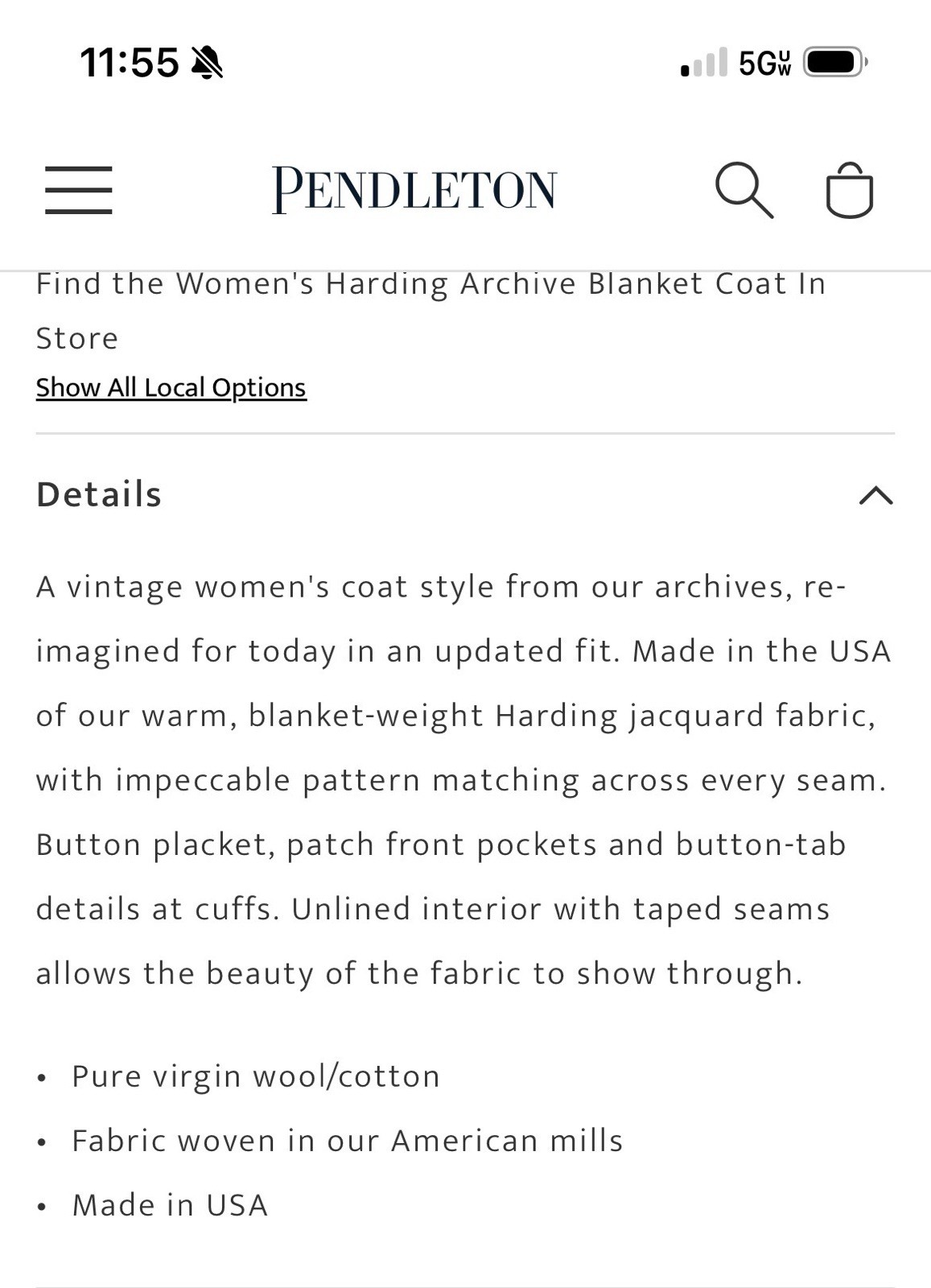This screenshot has width=931, height=1288.
Task: Tap the cellular signal bars
Action: [704, 62]
